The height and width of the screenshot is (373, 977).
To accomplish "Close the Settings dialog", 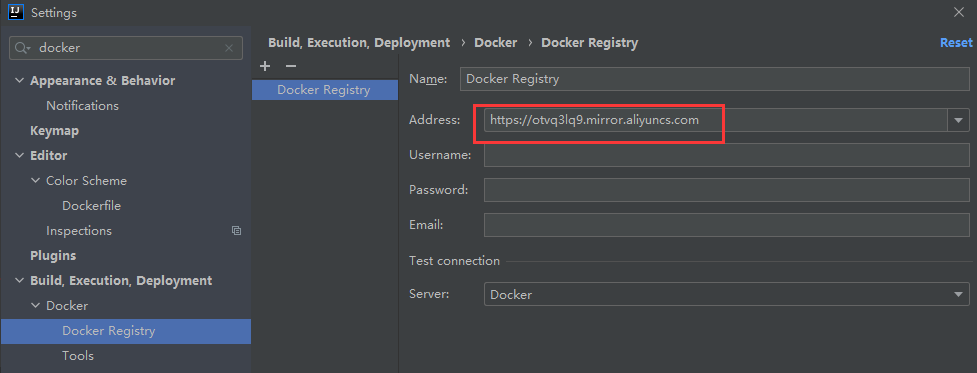I will click(958, 12).
